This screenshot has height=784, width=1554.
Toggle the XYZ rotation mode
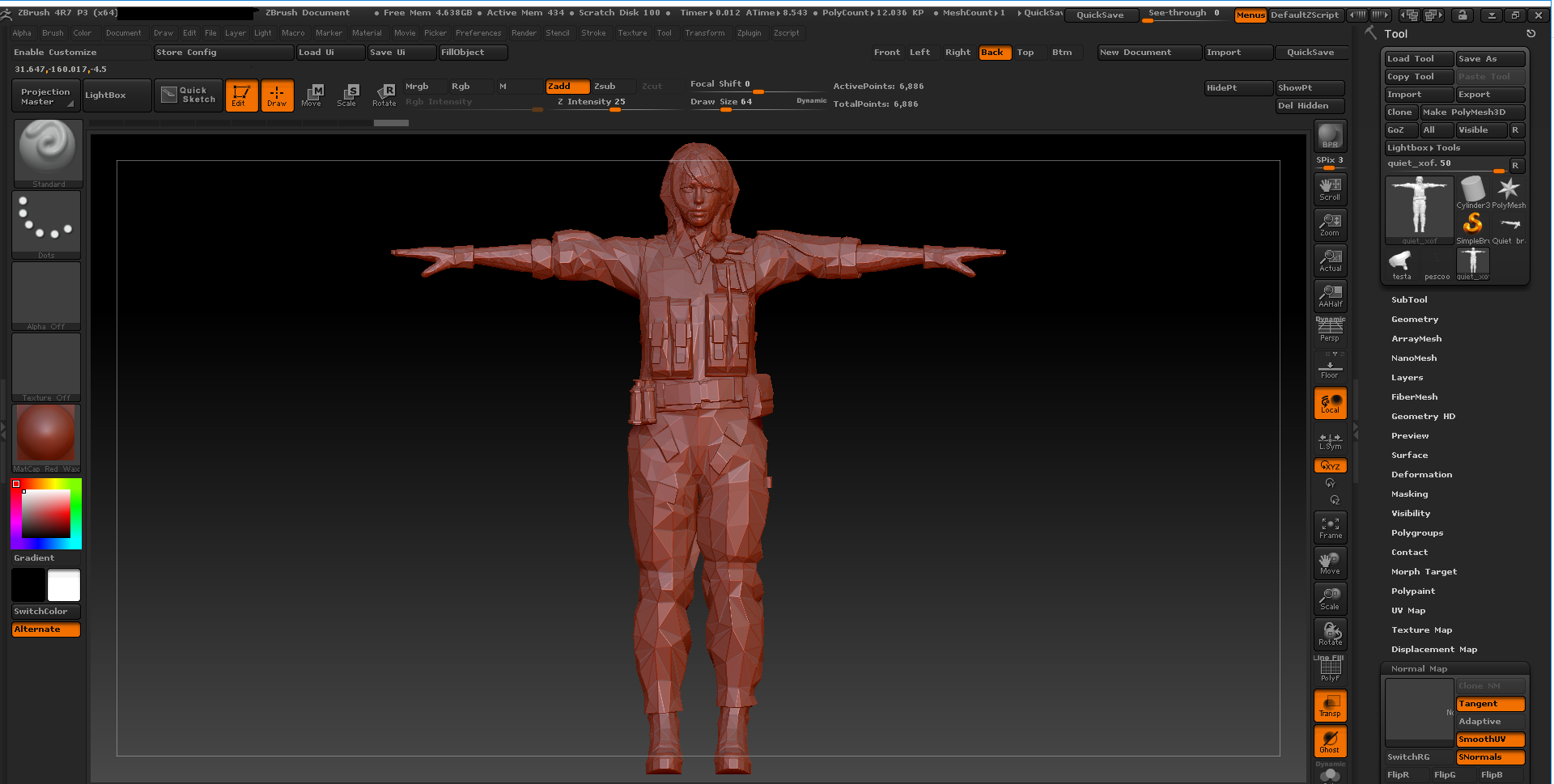point(1330,465)
